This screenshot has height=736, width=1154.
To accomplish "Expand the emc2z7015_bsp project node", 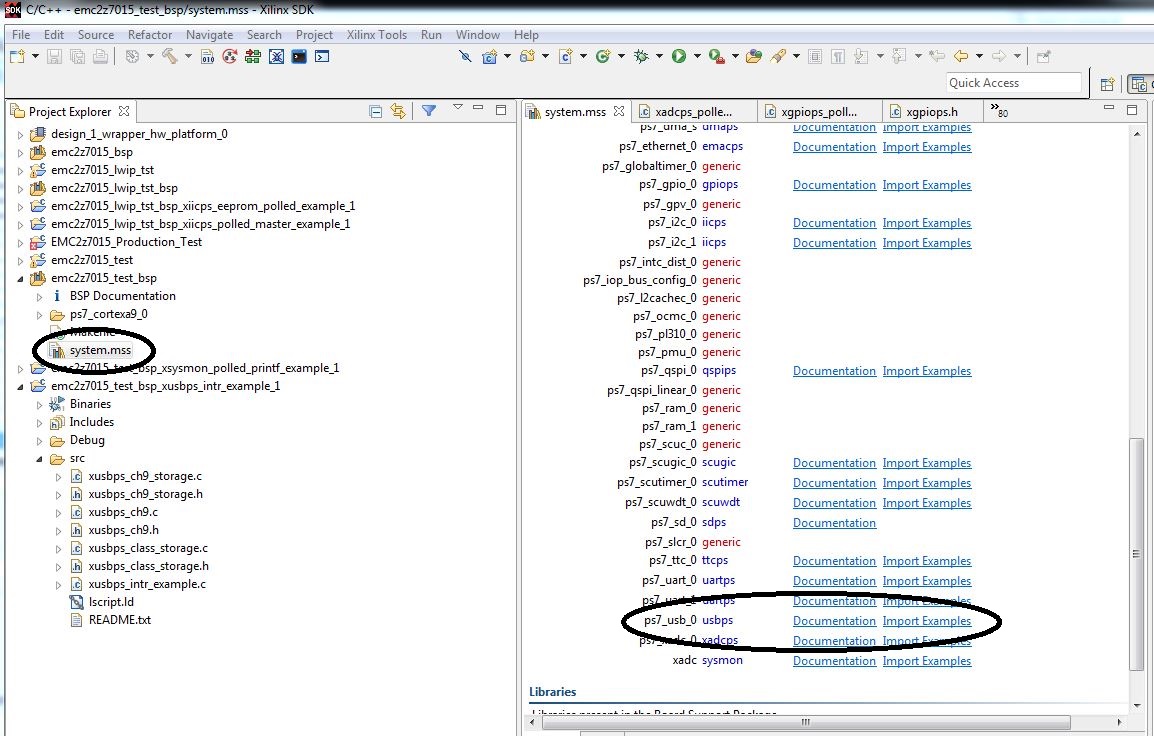I will tap(21, 152).
